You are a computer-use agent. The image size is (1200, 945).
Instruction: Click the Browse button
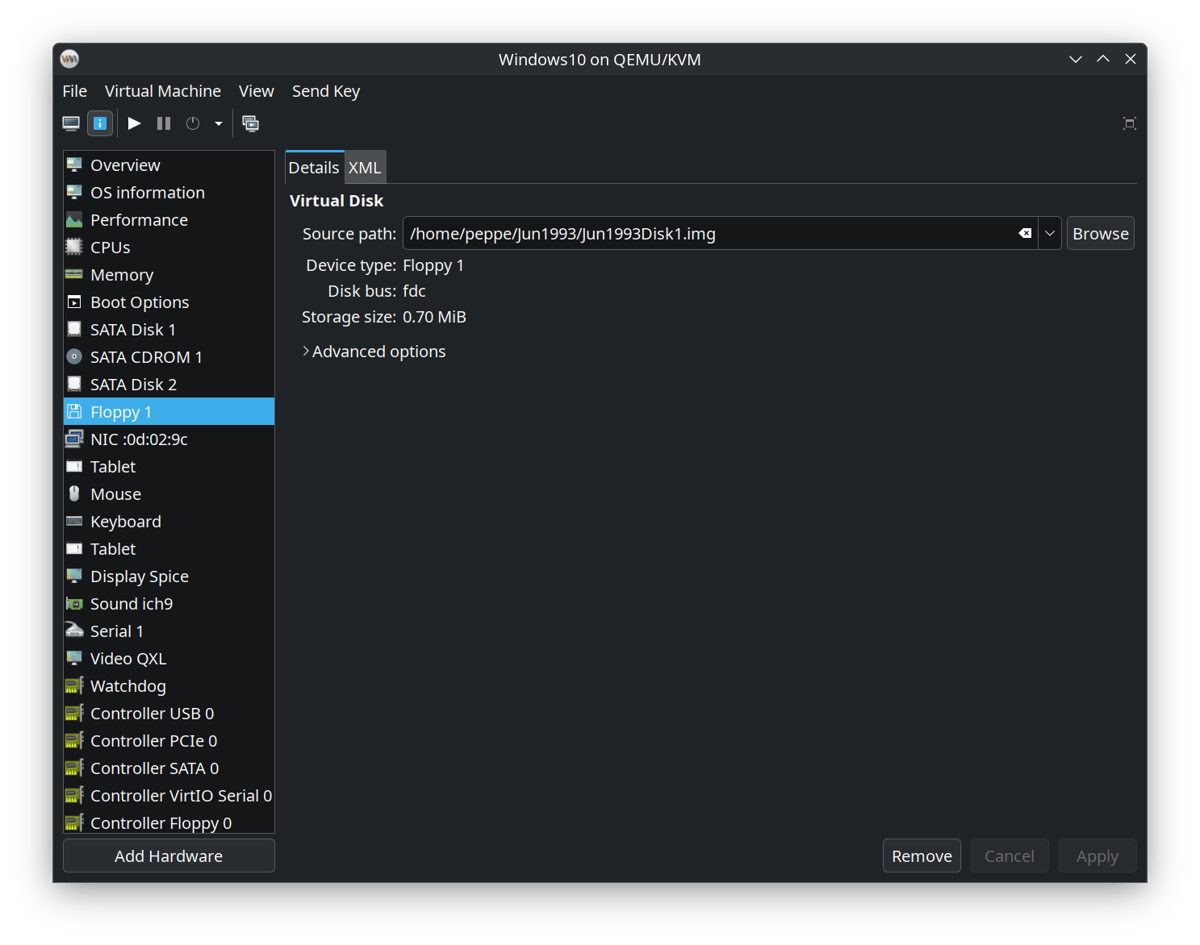(1100, 234)
